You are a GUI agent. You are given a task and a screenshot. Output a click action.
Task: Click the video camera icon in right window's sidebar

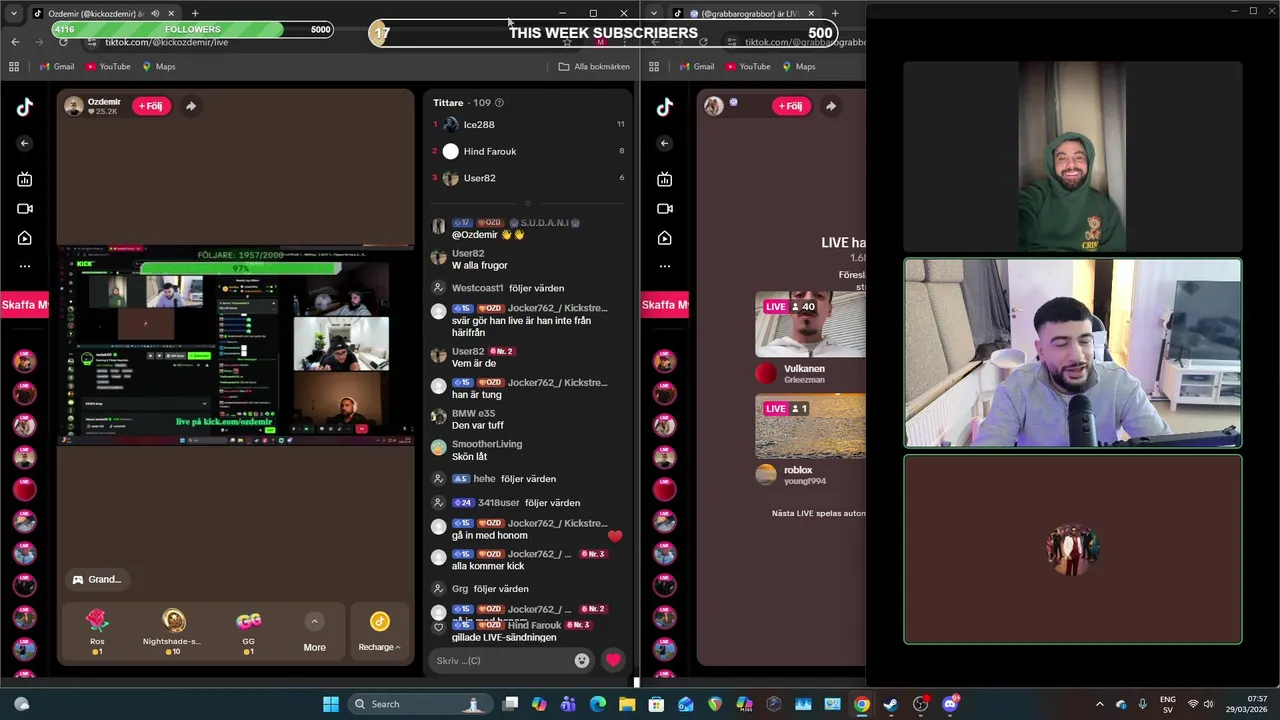tap(665, 209)
